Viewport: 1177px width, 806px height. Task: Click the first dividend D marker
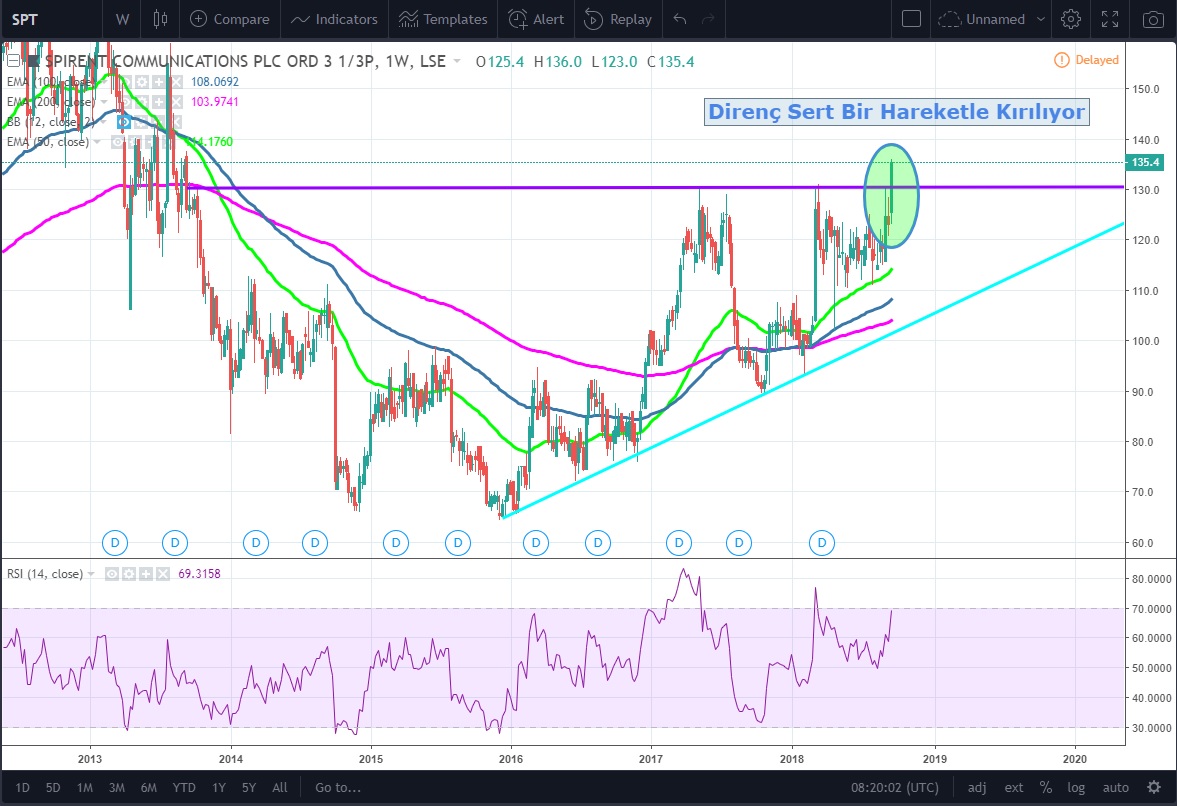click(x=115, y=543)
